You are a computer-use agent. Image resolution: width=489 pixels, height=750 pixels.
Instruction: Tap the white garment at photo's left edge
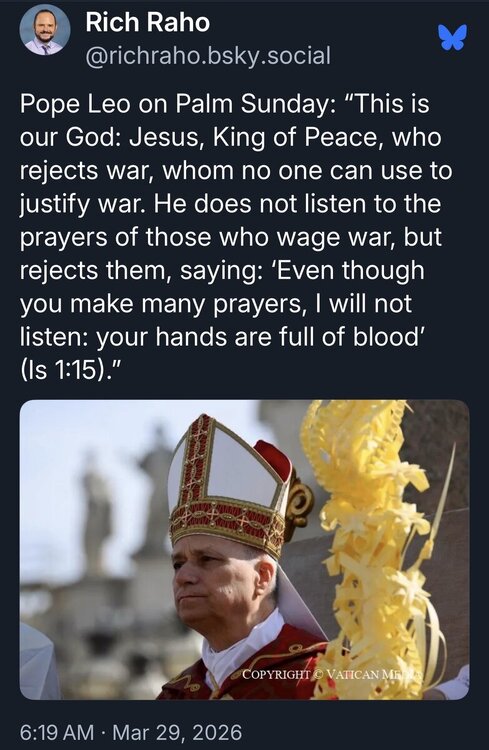[38, 662]
